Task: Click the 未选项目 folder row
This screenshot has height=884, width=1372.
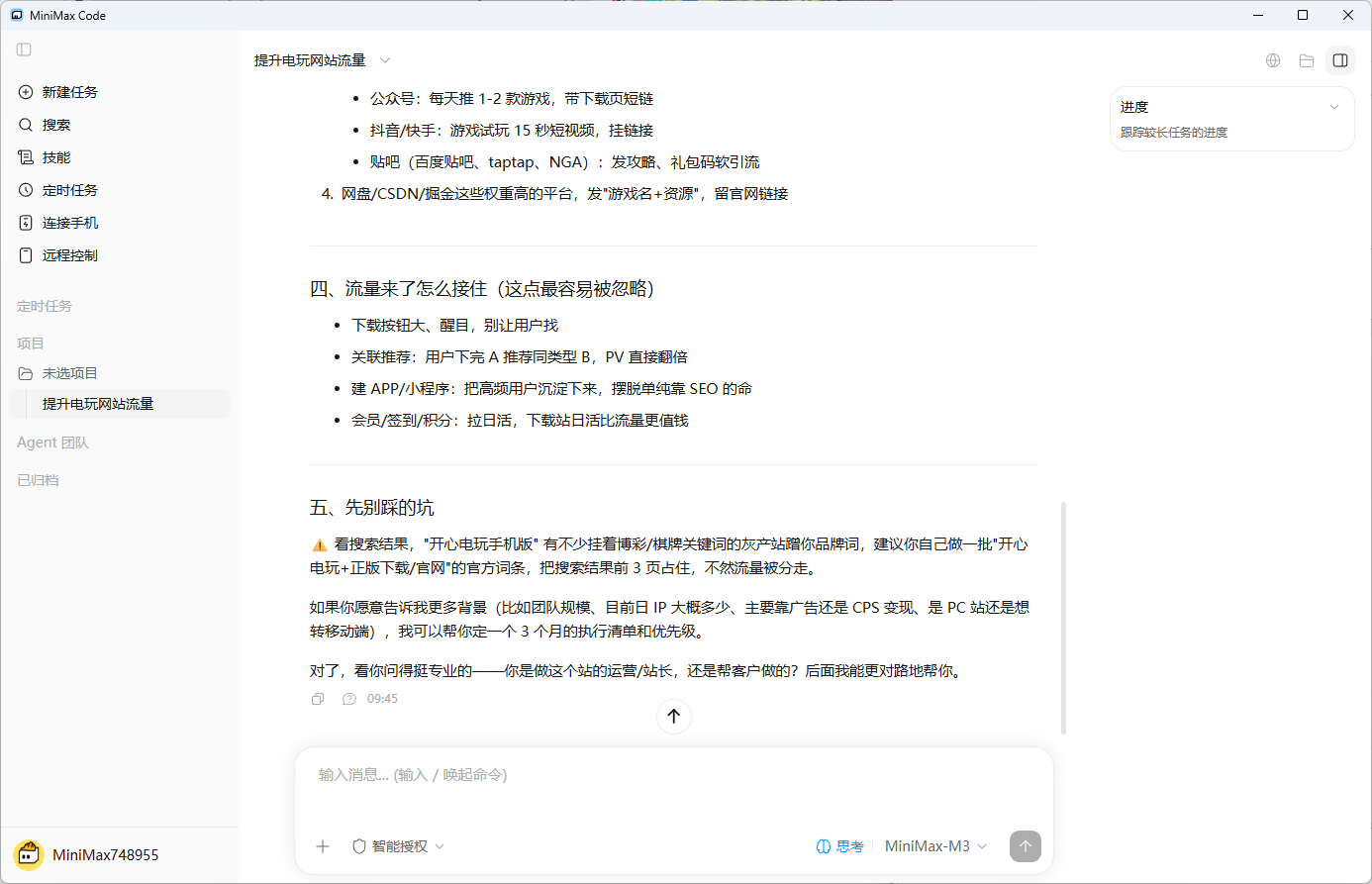Action: (x=119, y=373)
